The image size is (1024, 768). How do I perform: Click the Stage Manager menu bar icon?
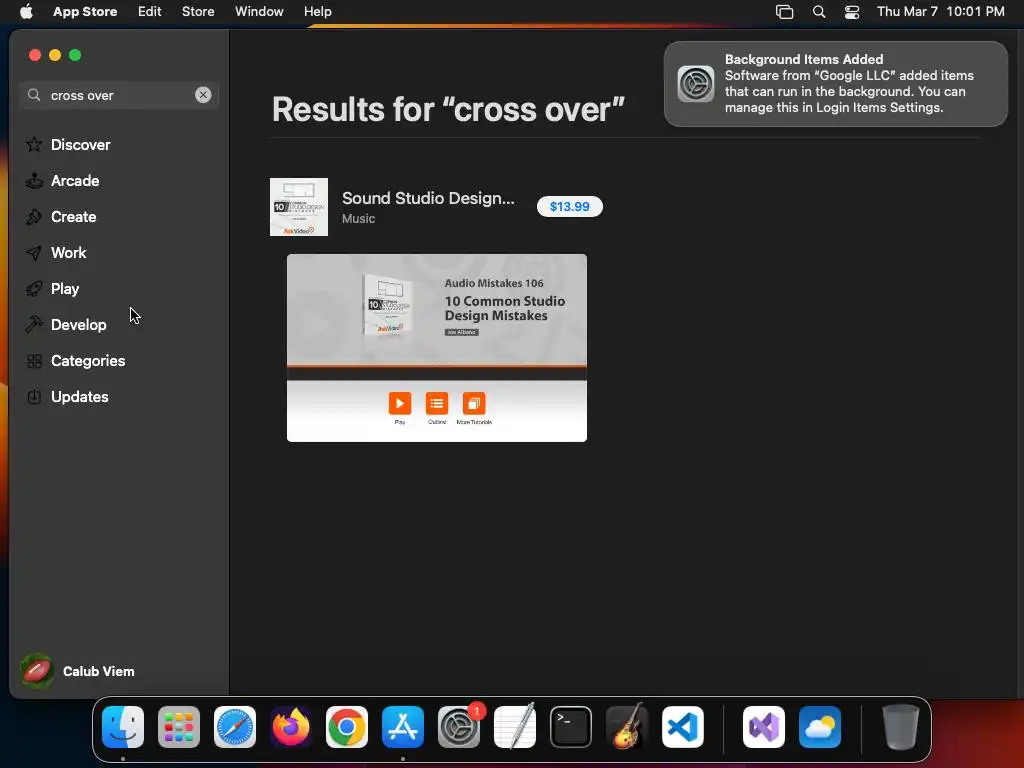pyautogui.click(x=784, y=12)
